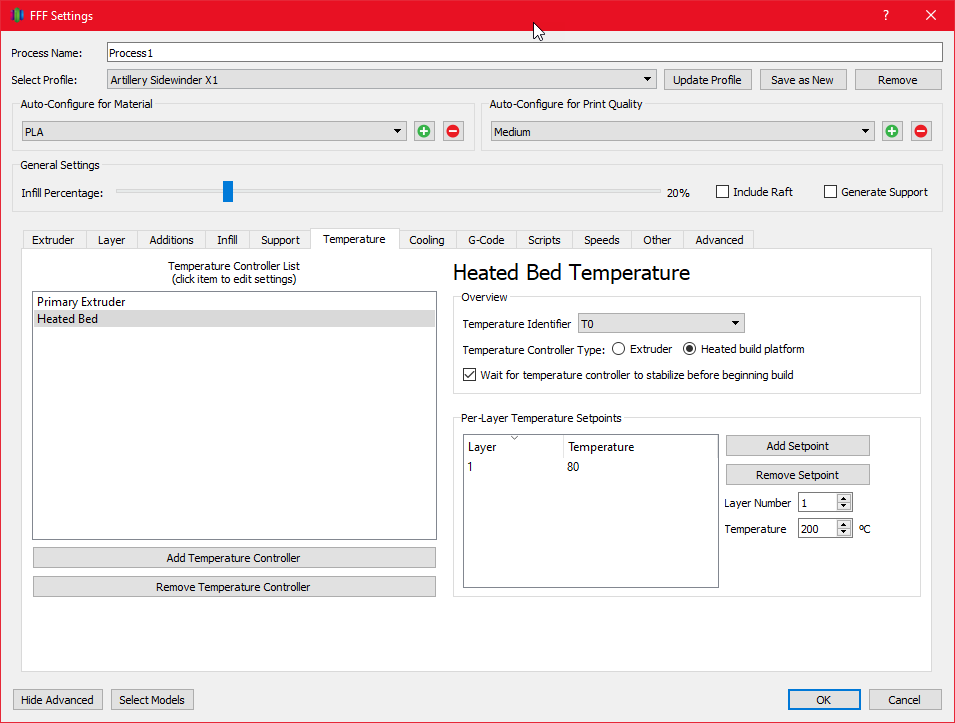Screen dimensions: 955x723
Task: Remove the PLA material configuration (red minus)
Action: (x=453, y=131)
